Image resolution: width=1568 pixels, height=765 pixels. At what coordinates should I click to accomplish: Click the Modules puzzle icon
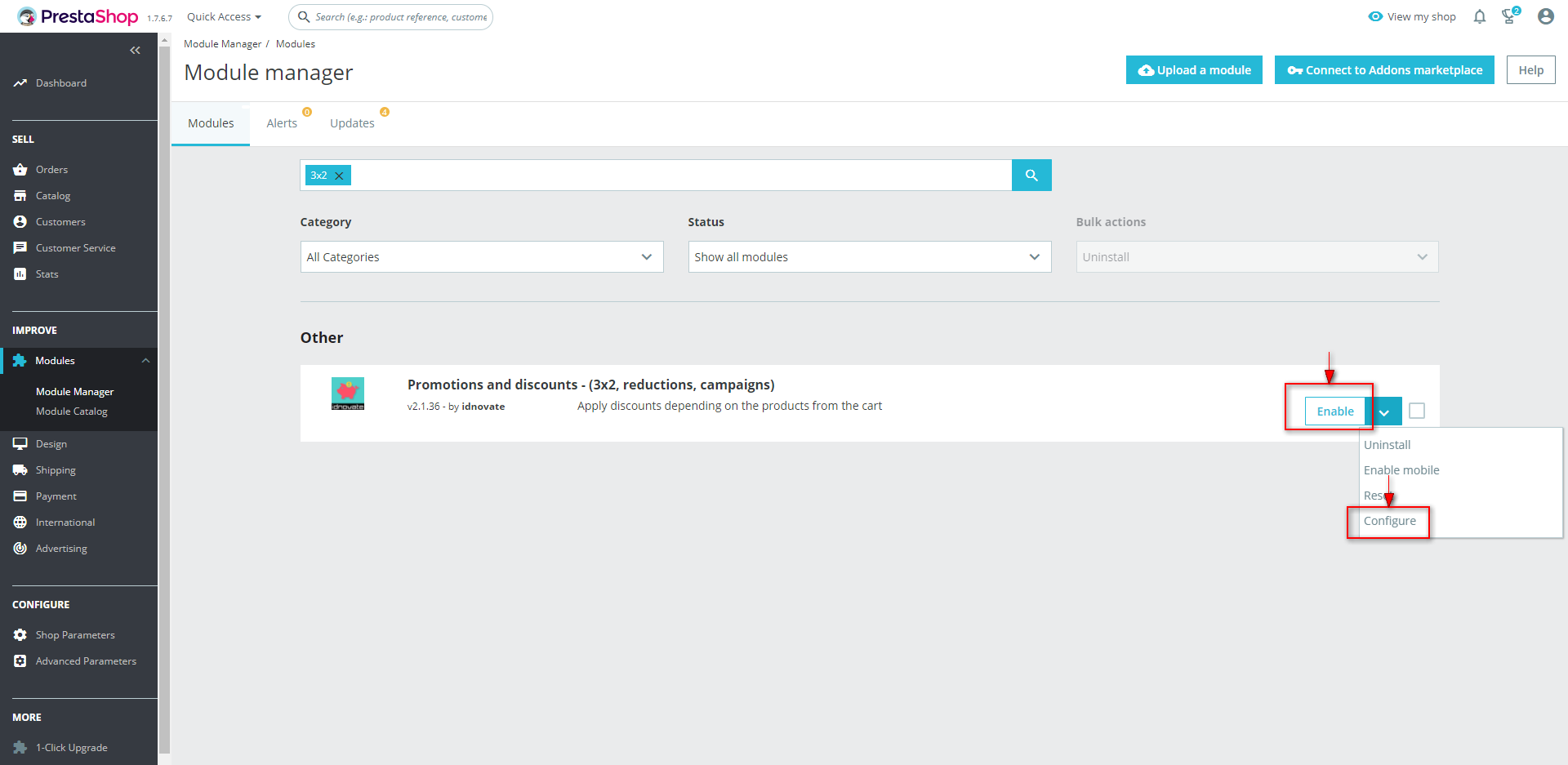(x=20, y=361)
